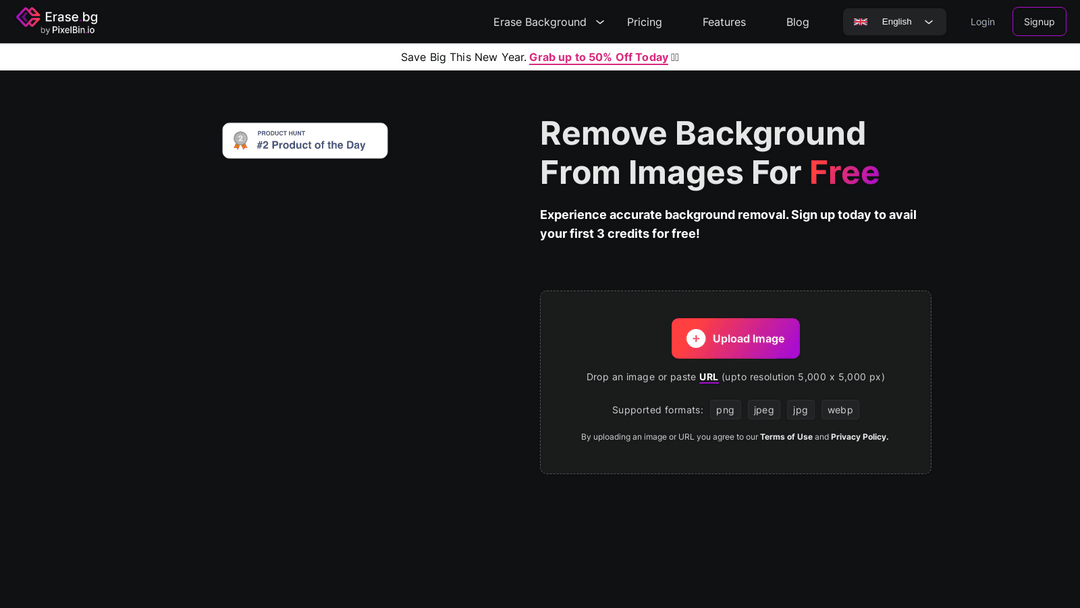The image size is (1080, 608).
Task: Select the jpeg format tag
Action: click(x=764, y=410)
